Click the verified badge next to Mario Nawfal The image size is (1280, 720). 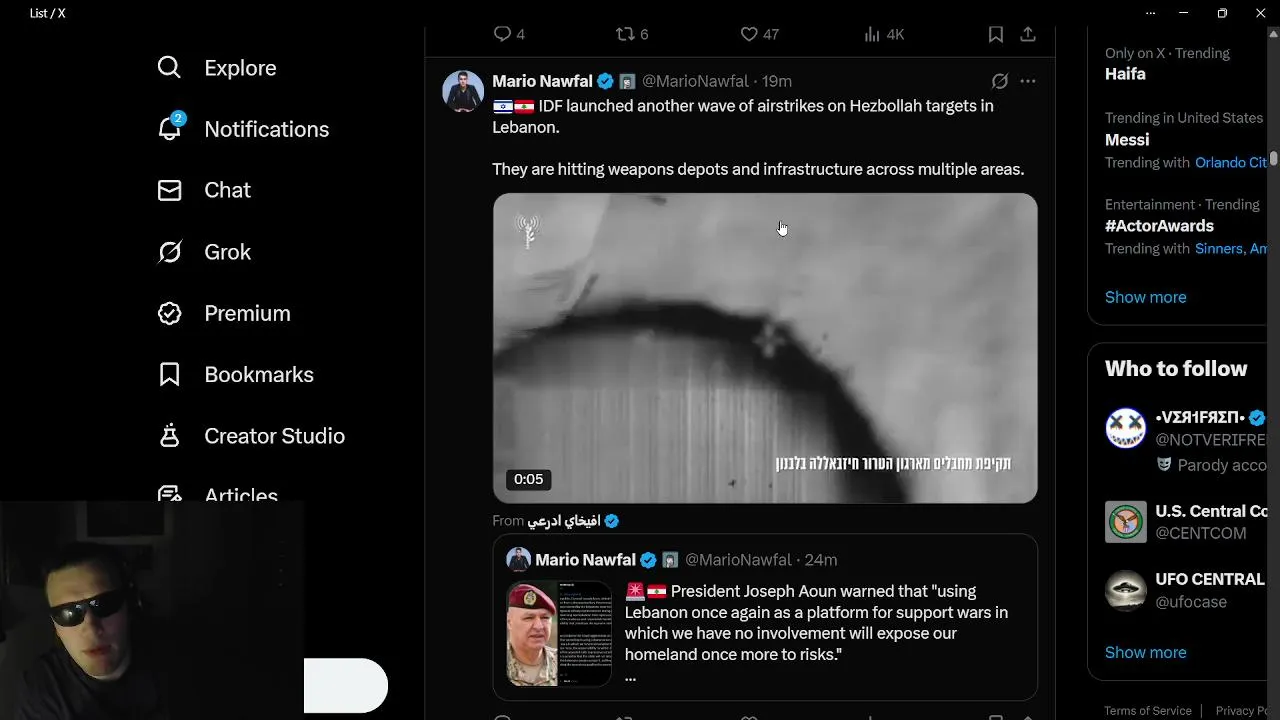[605, 81]
